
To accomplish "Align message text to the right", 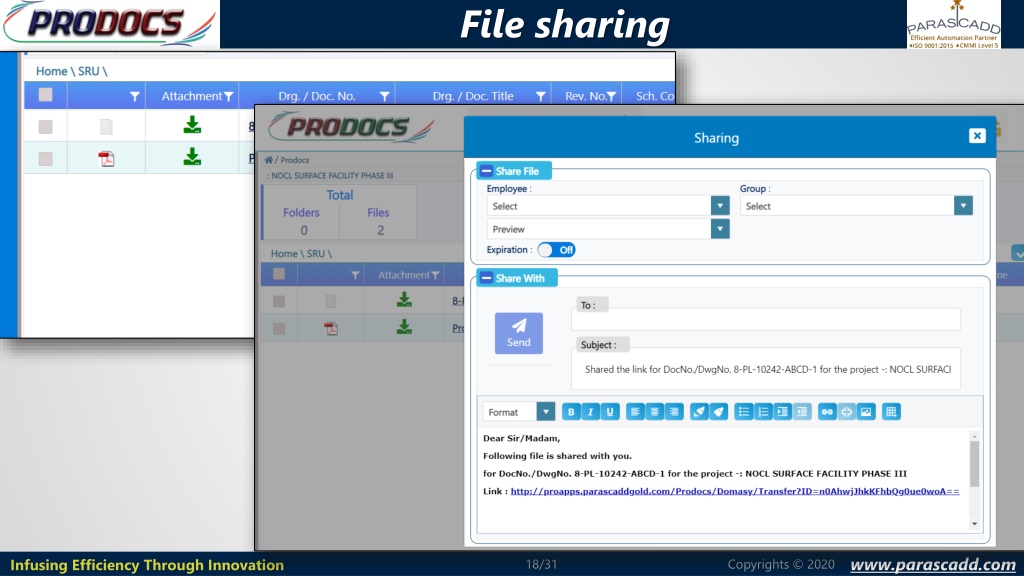I will point(674,412).
